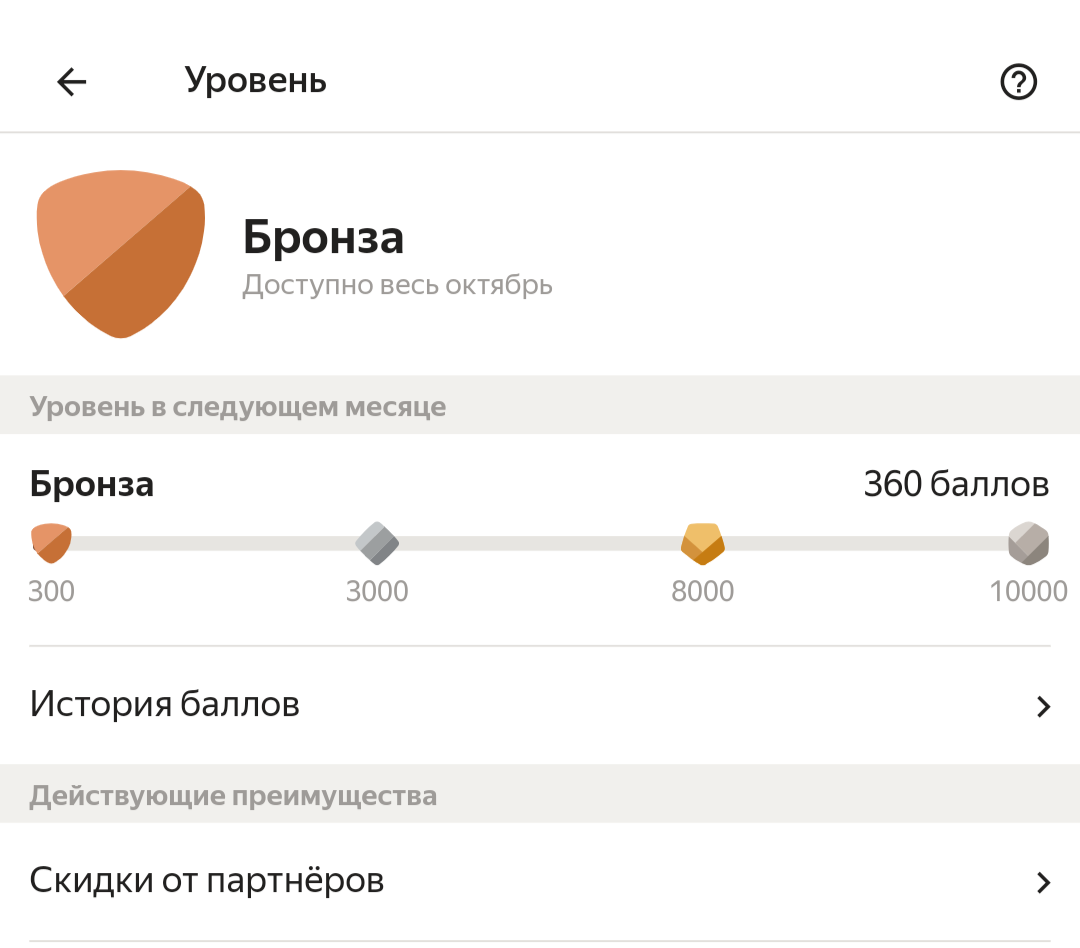Viewport: 1080px width, 948px height.
Task: Tap the large bronze shield badge
Action: 121,254
